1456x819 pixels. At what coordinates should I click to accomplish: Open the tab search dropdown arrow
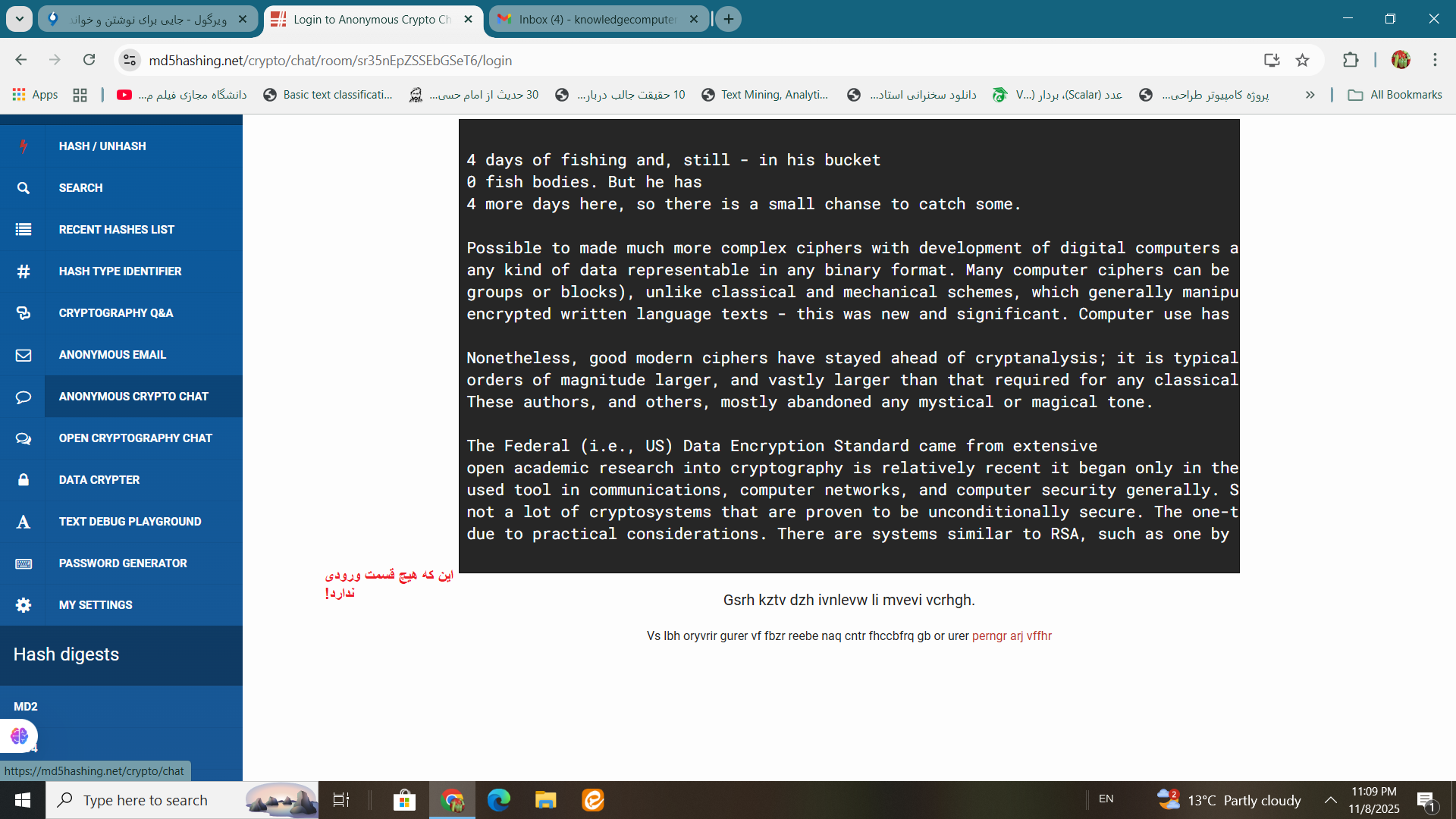click(20, 19)
